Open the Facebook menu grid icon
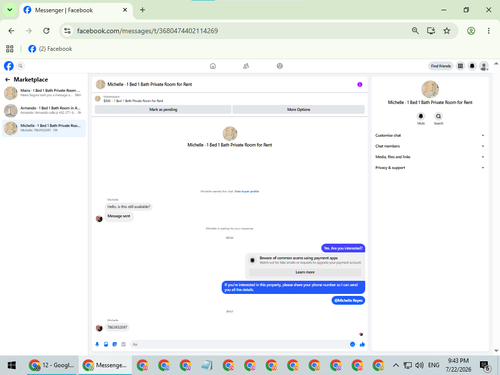500x375 pixels. (460, 66)
